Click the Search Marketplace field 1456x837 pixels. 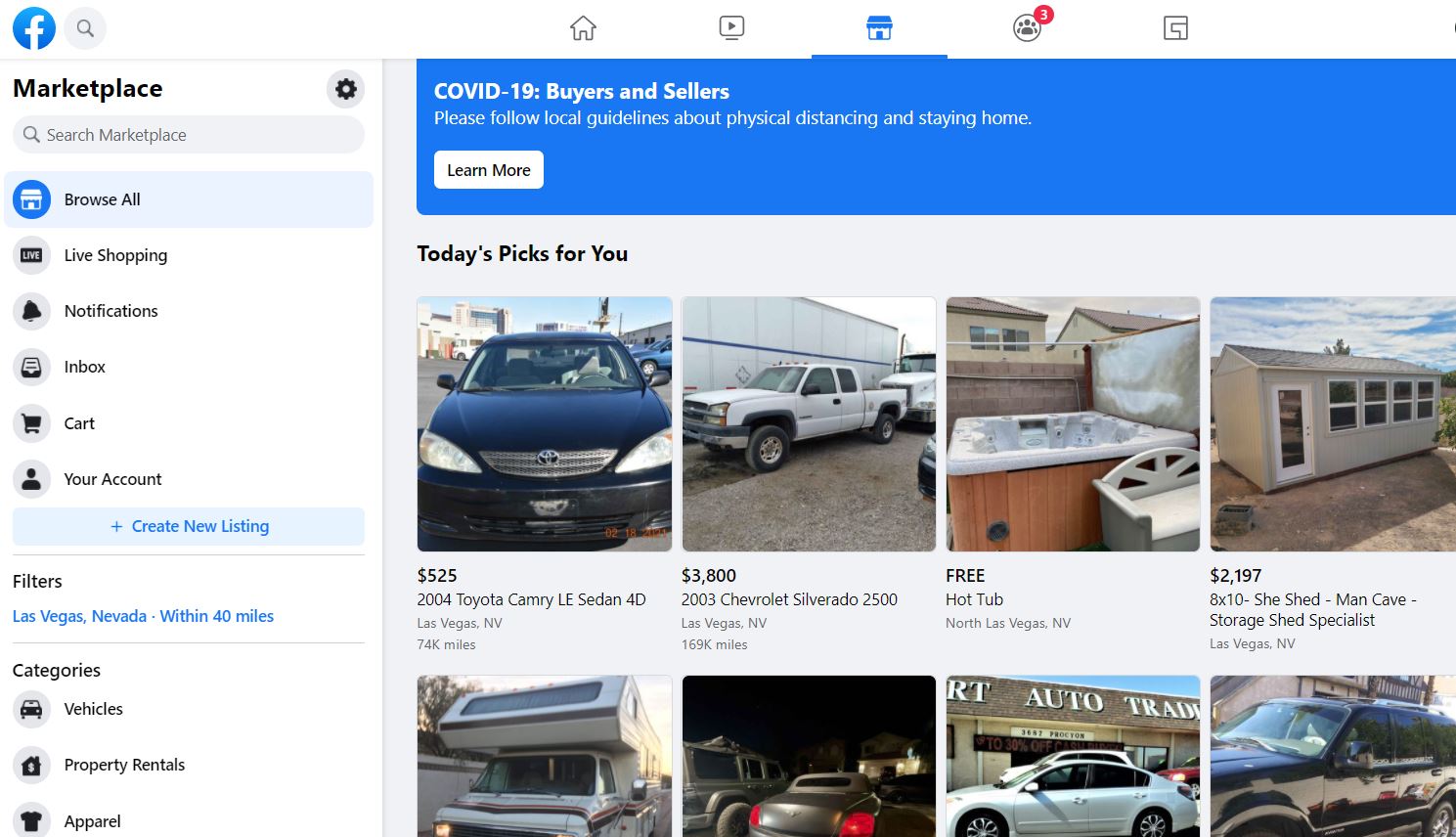tap(189, 135)
